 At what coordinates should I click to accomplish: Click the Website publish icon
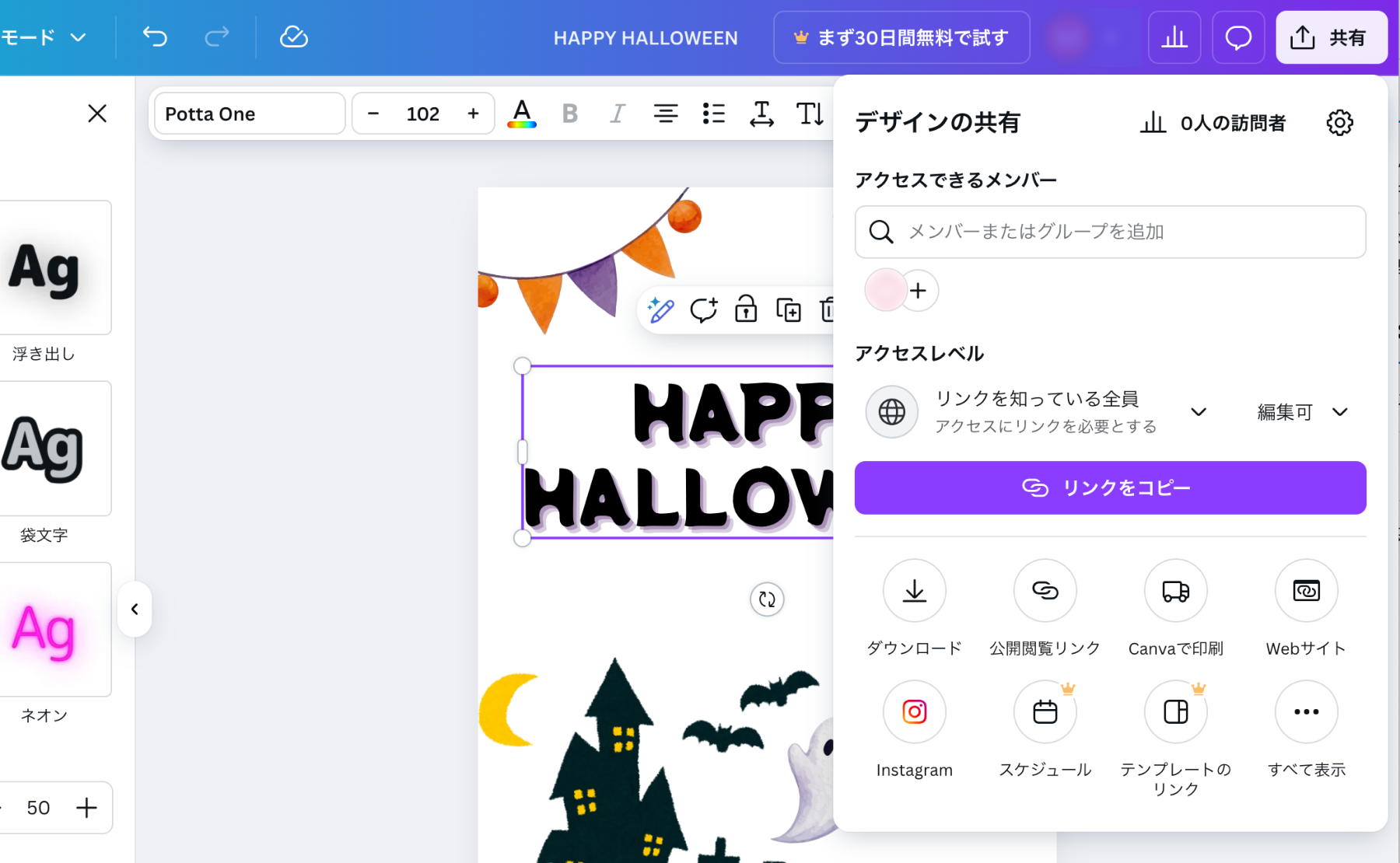pyautogui.click(x=1306, y=591)
